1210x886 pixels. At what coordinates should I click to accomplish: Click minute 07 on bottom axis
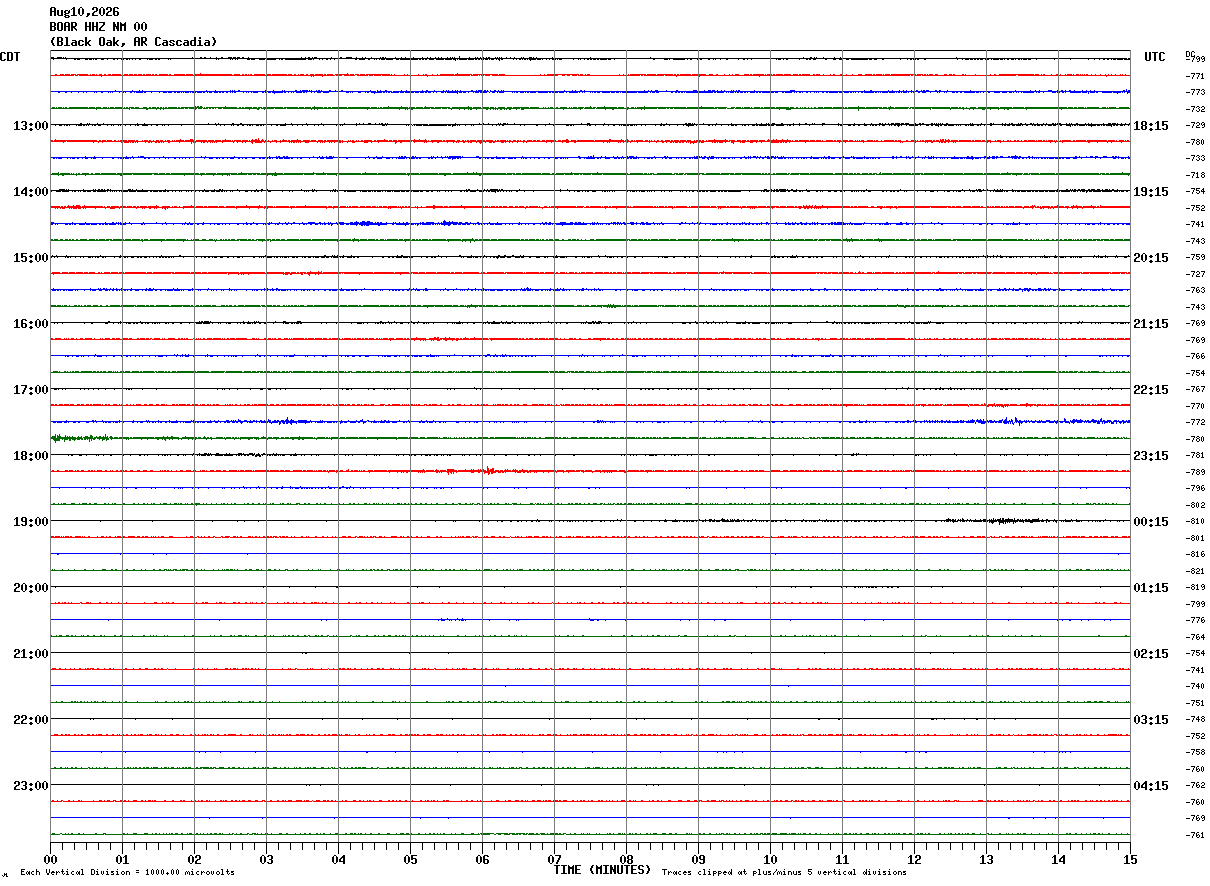554,859
